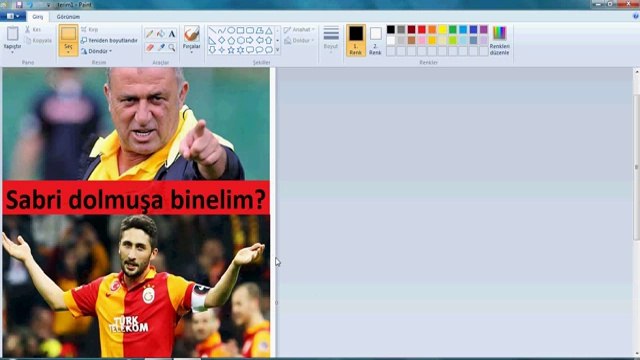Switch to the Giriş tab
The image size is (640, 360).
coord(38,17)
